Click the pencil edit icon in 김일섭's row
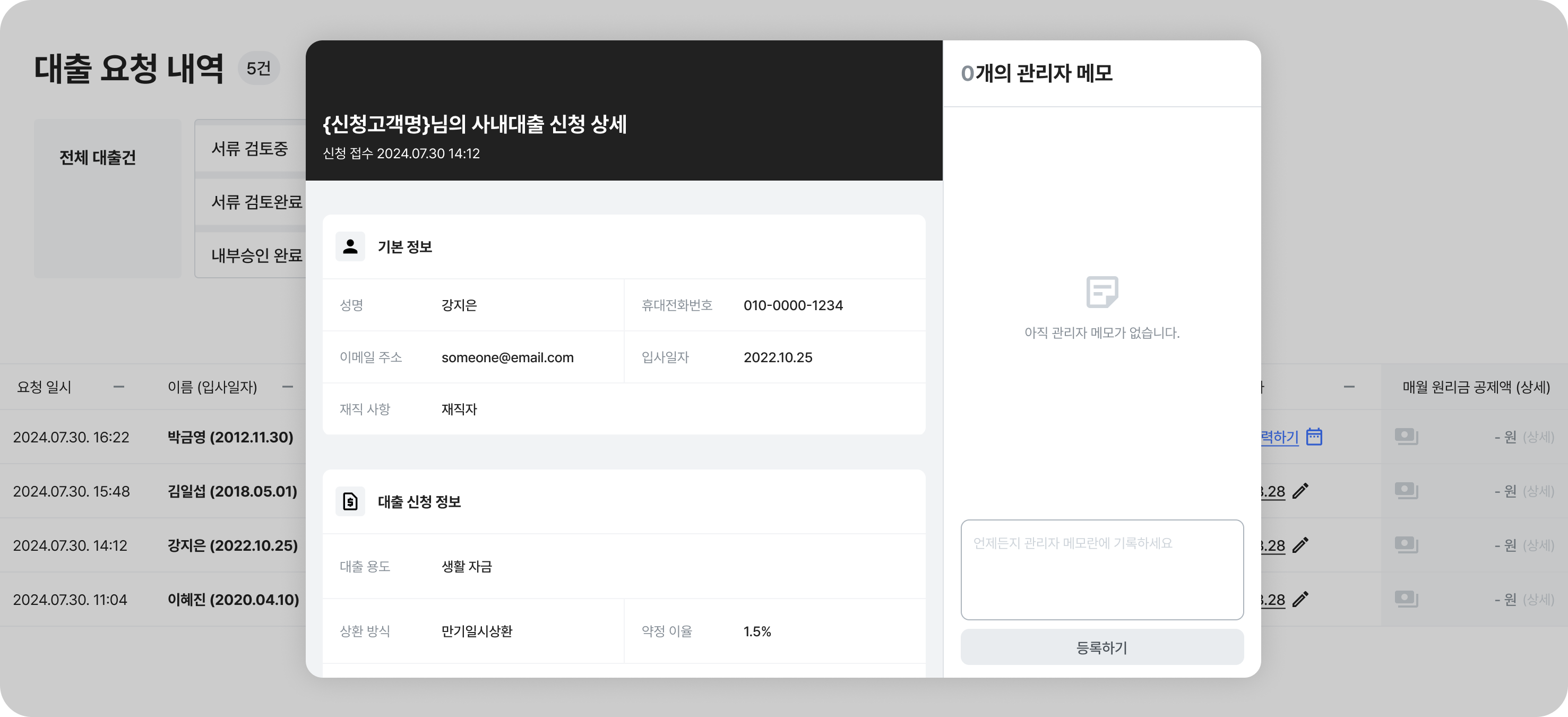Image resolution: width=1568 pixels, height=717 pixels. point(1299,491)
